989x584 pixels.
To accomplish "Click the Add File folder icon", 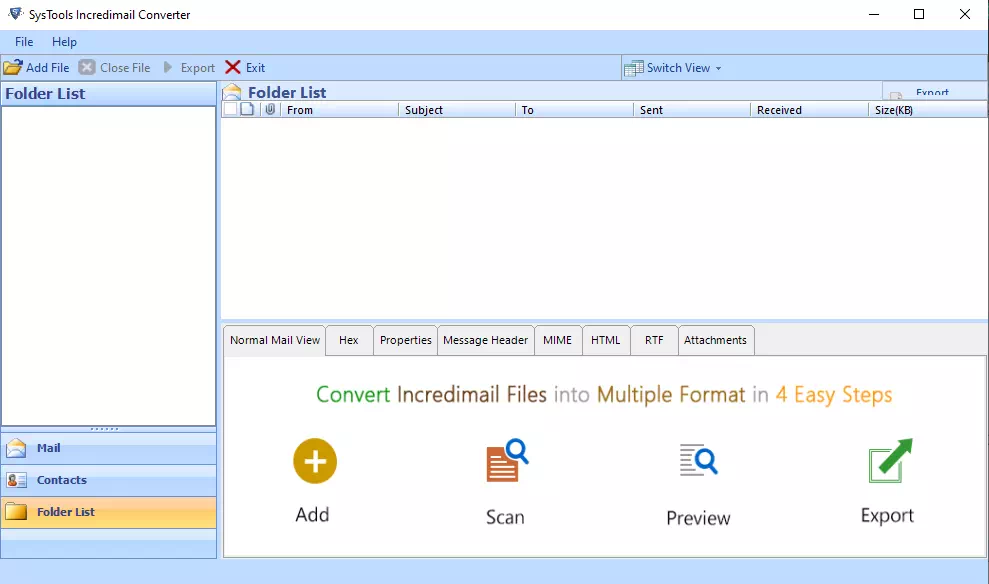I will (x=13, y=67).
